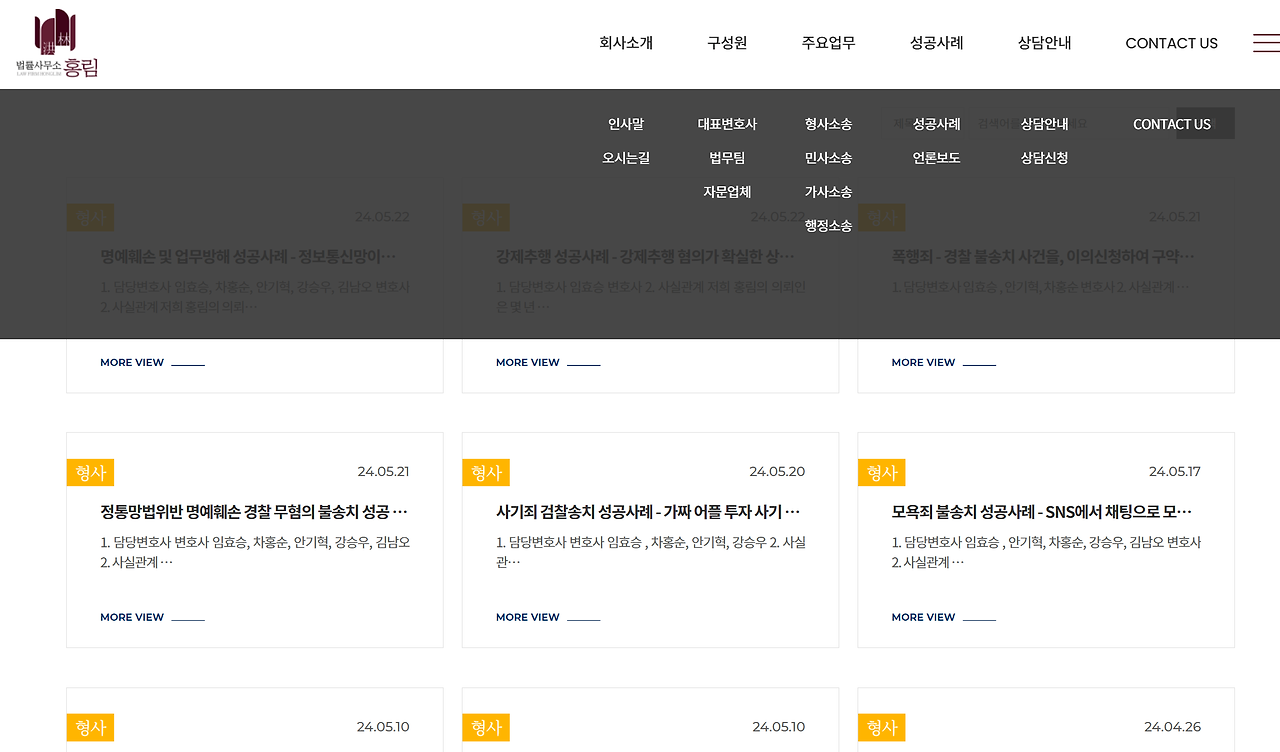The width and height of the screenshot is (1280, 752).
Task: Open the 모욕죄 불송치 성공사례 post title
Action: click(1042, 512)
